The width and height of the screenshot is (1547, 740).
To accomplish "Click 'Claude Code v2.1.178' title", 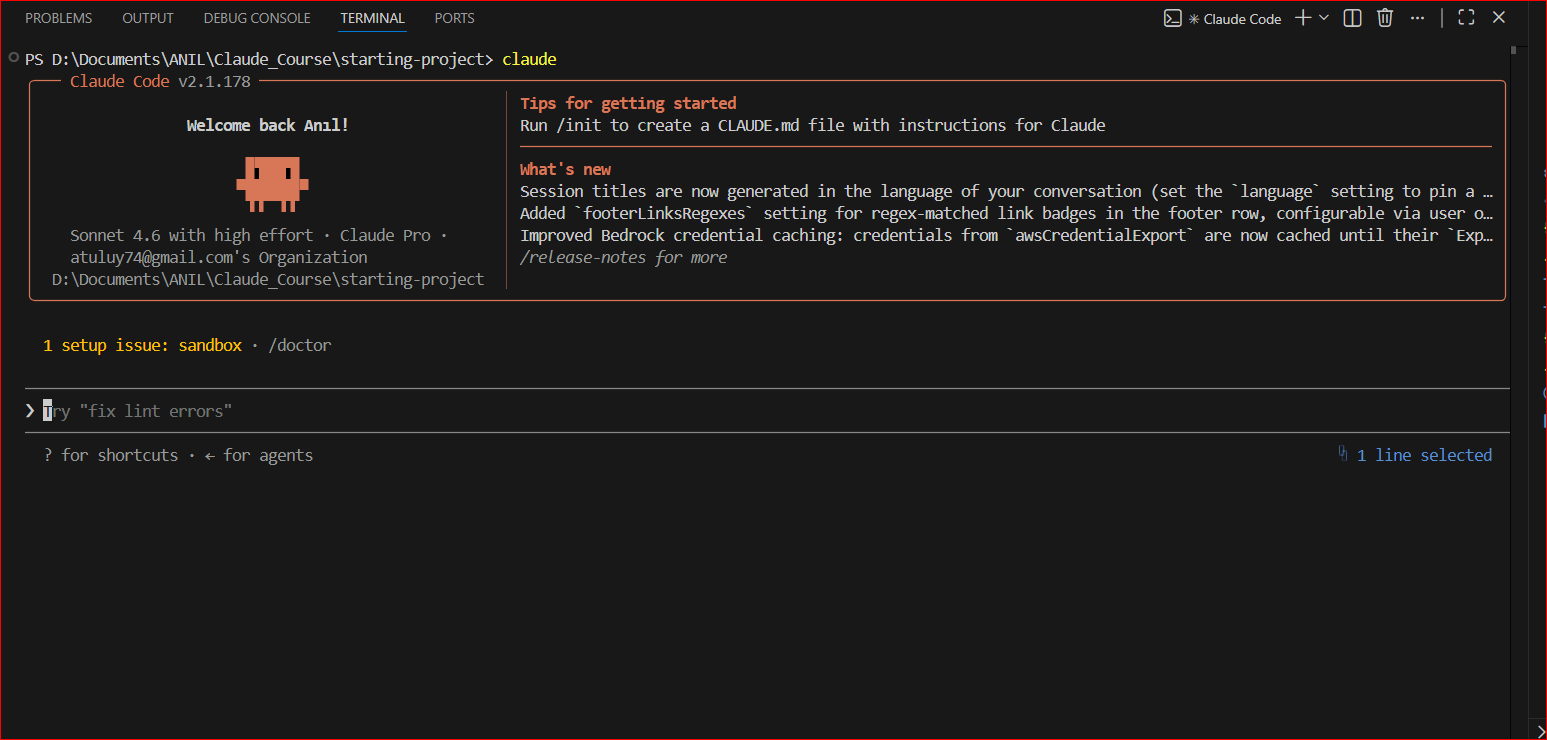I will click(160, 81).
